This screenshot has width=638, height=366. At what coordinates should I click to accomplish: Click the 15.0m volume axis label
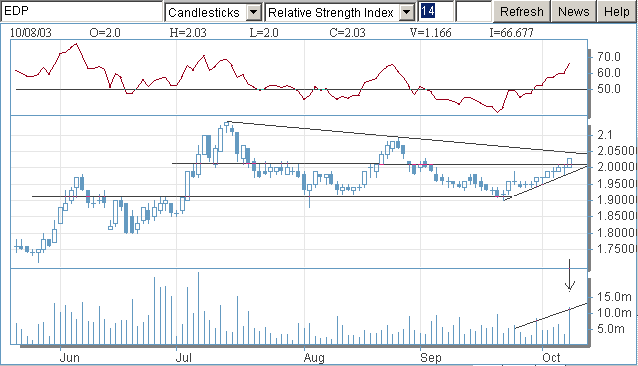tap(614, 297)
